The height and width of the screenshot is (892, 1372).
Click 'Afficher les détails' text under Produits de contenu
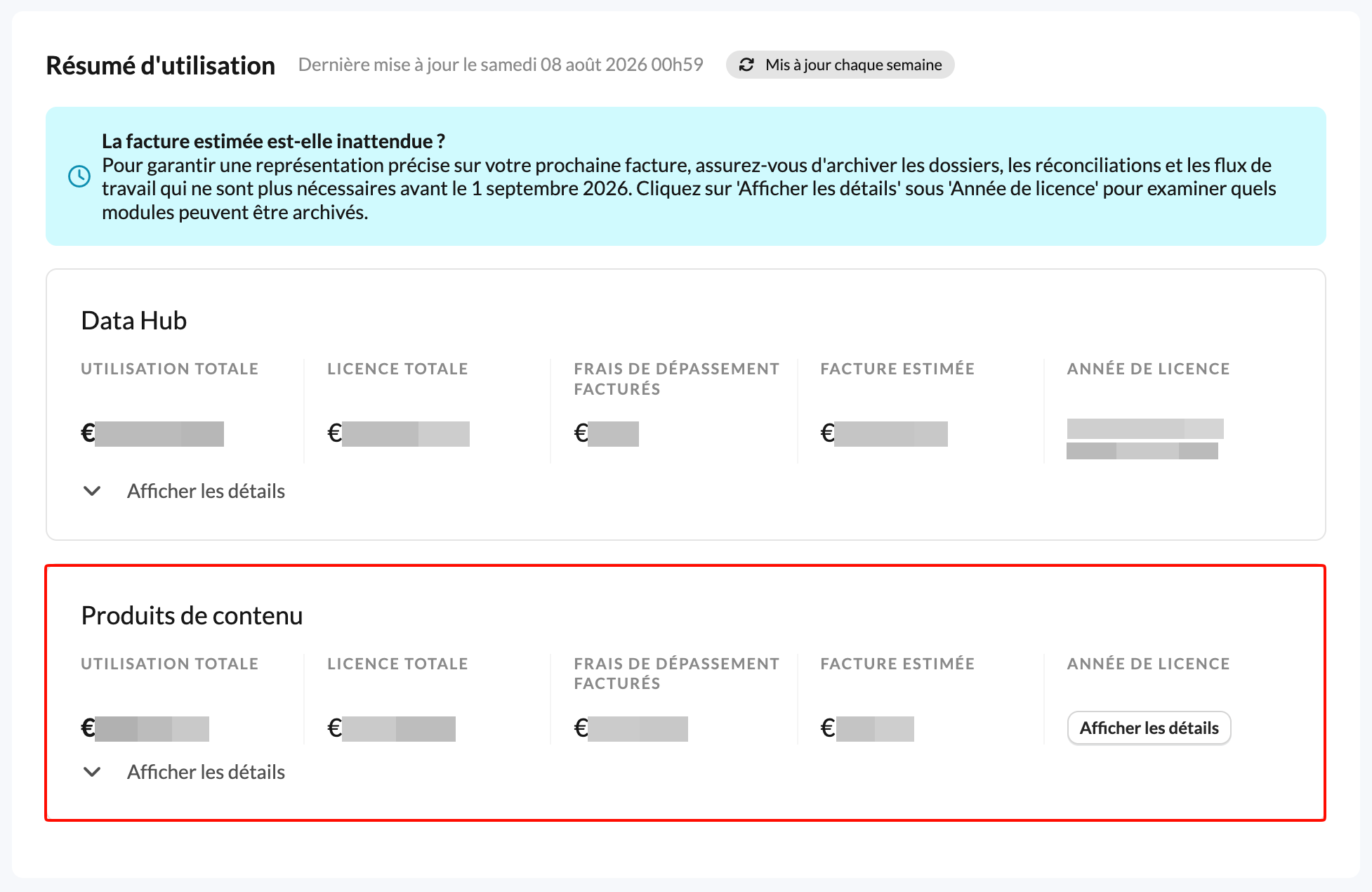click(206, 772)
